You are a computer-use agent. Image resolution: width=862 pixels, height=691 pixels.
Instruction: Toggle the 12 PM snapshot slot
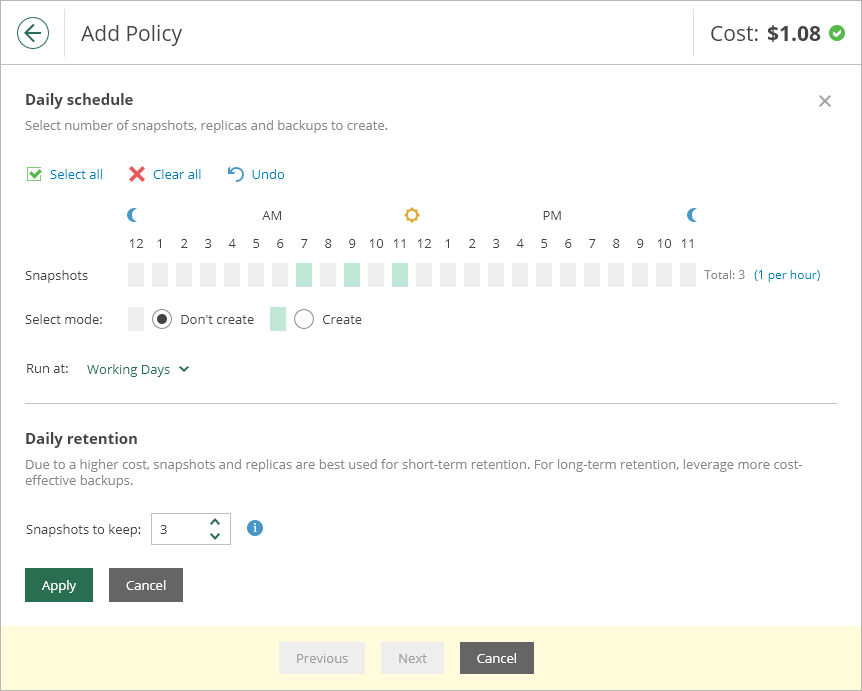tap(424, 275)
